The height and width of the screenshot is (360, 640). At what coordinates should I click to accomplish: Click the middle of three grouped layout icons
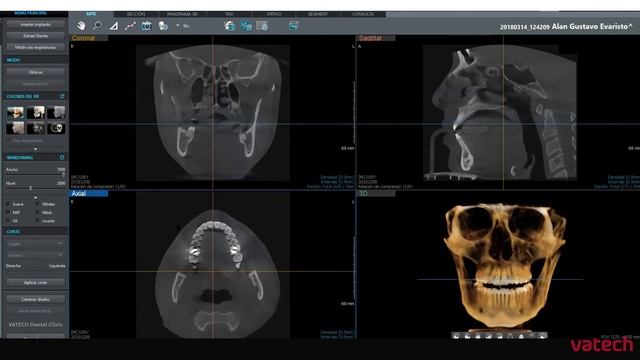246,26
